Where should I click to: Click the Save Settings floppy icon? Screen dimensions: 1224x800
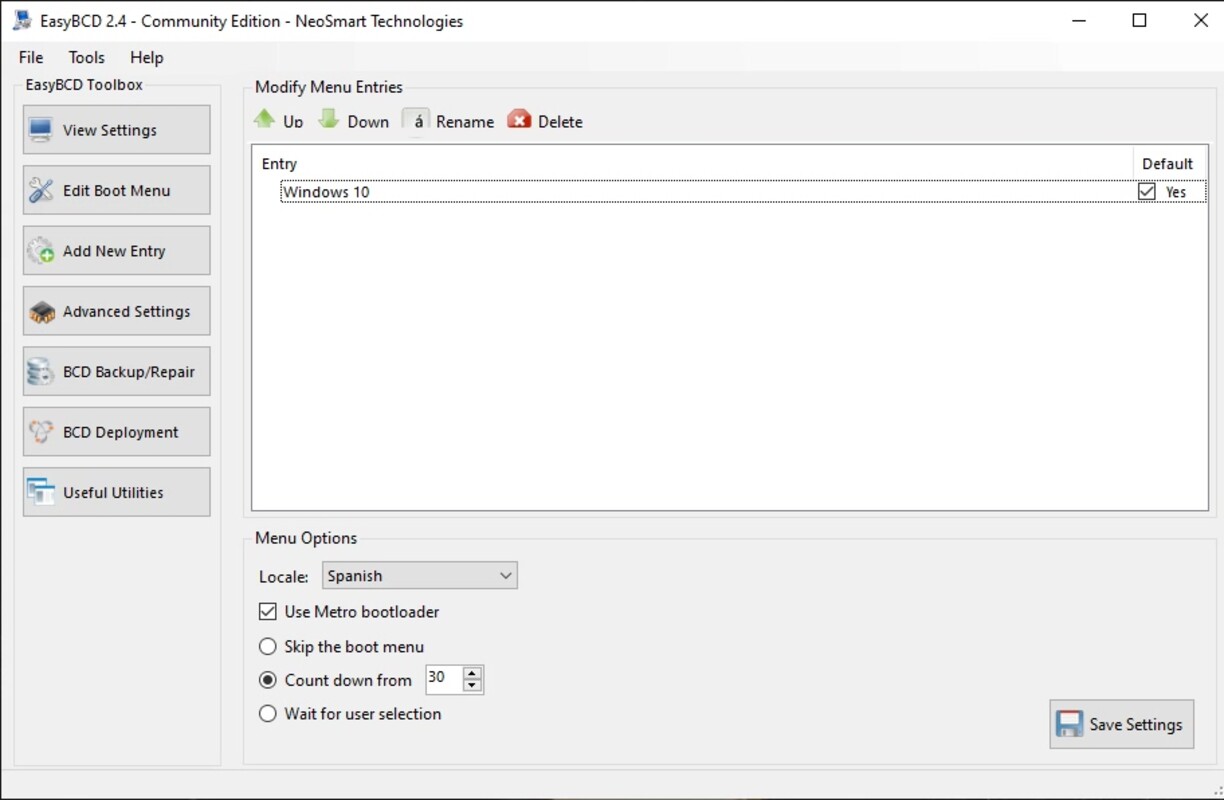pos(1069,724)
